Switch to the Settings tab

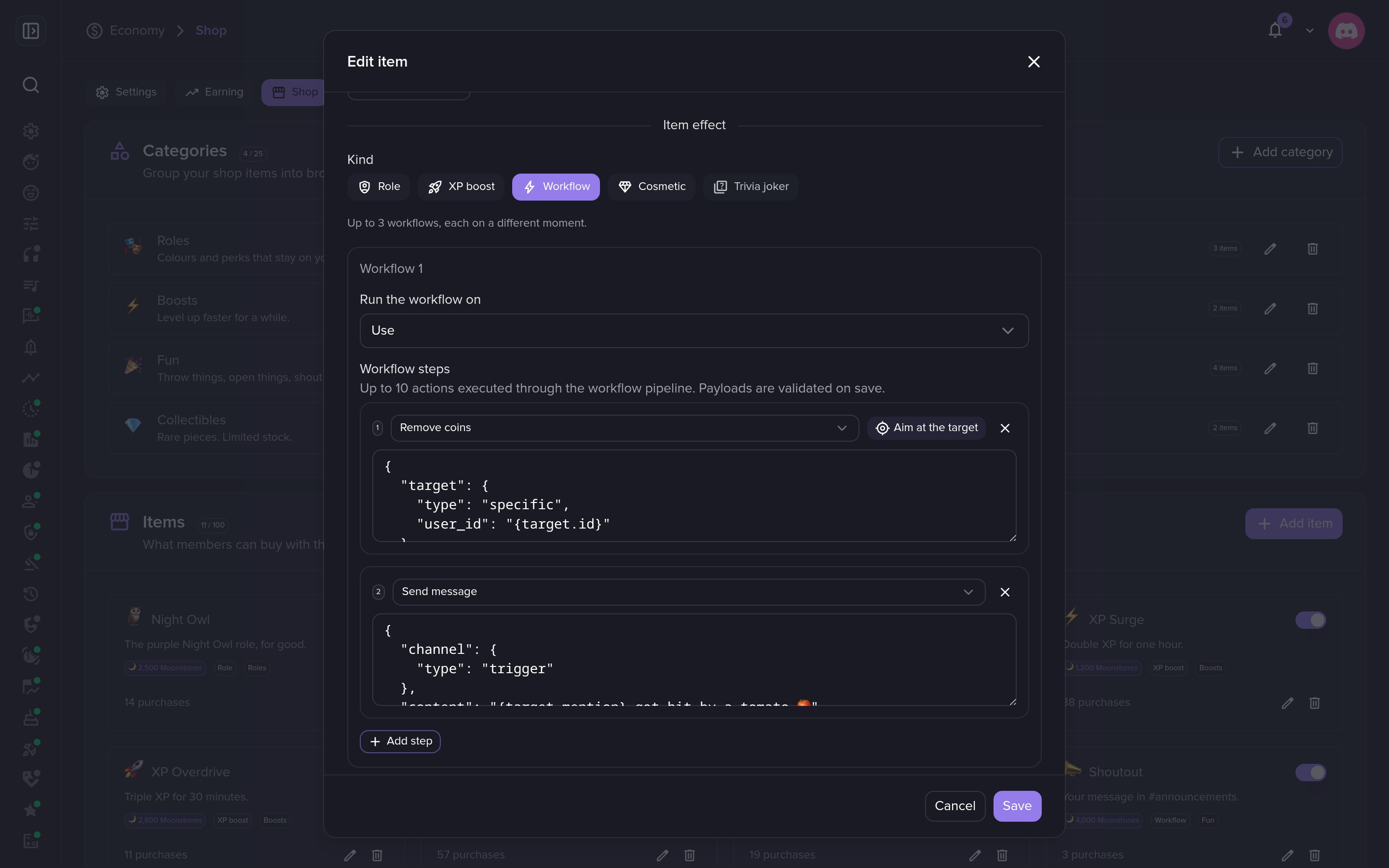126,92
